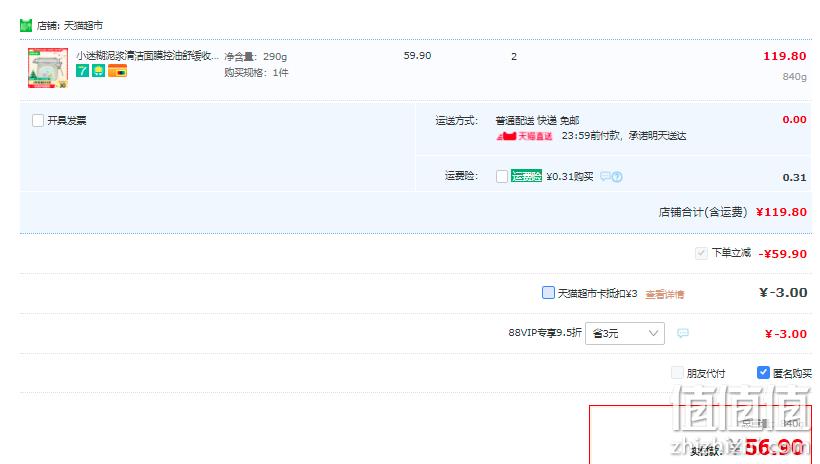Click the green sun badge under product title
This screenshot has width=820, height=464.
point(98,70)
